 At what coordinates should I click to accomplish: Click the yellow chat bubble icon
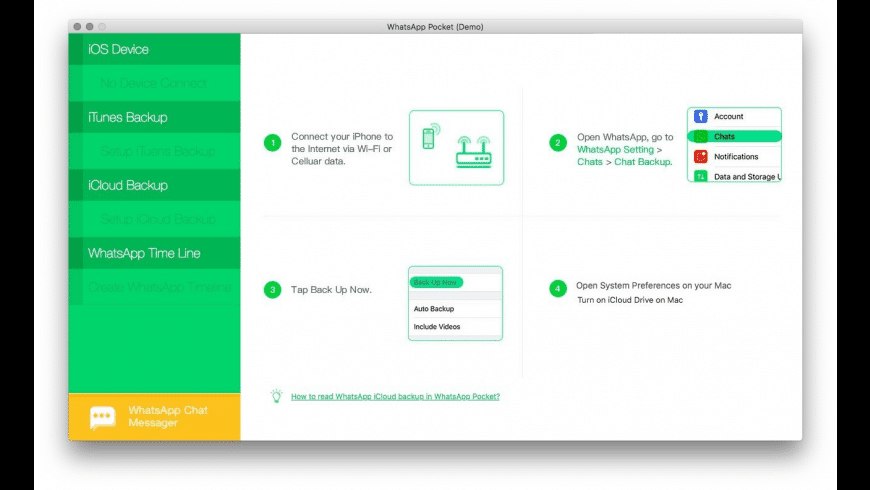pos(103,417)
